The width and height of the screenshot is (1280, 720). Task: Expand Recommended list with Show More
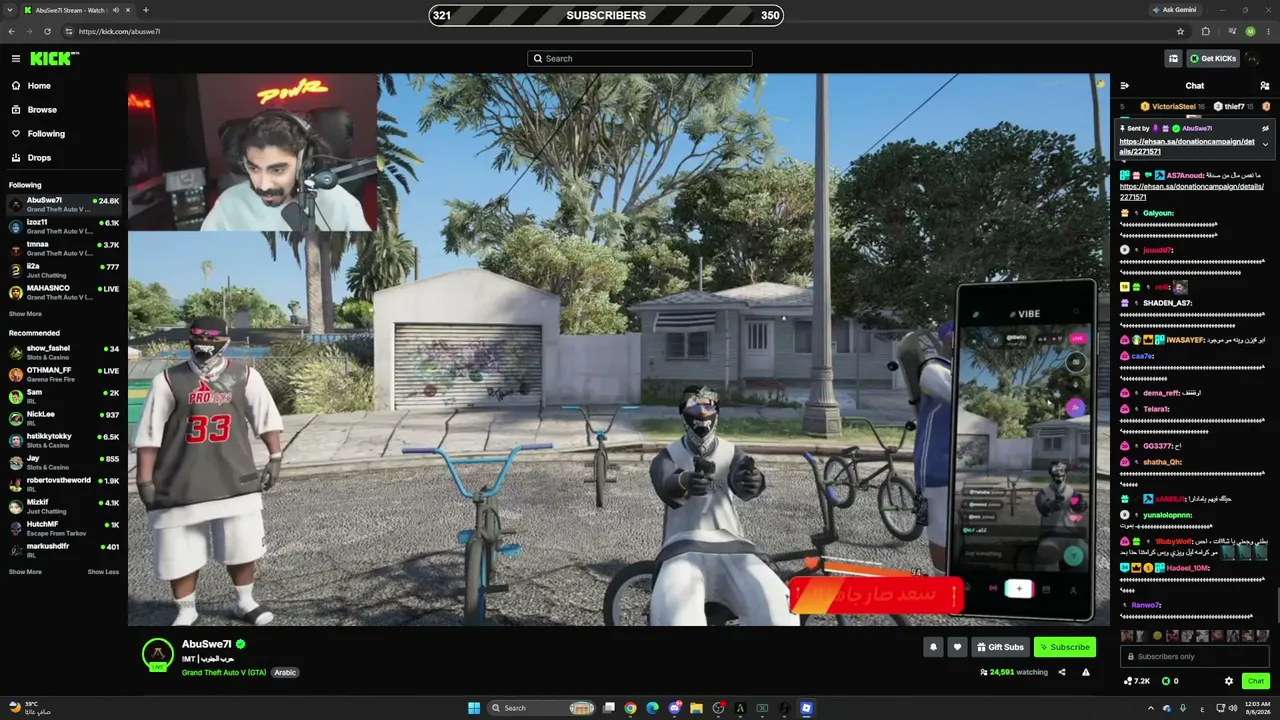(25, 572)
